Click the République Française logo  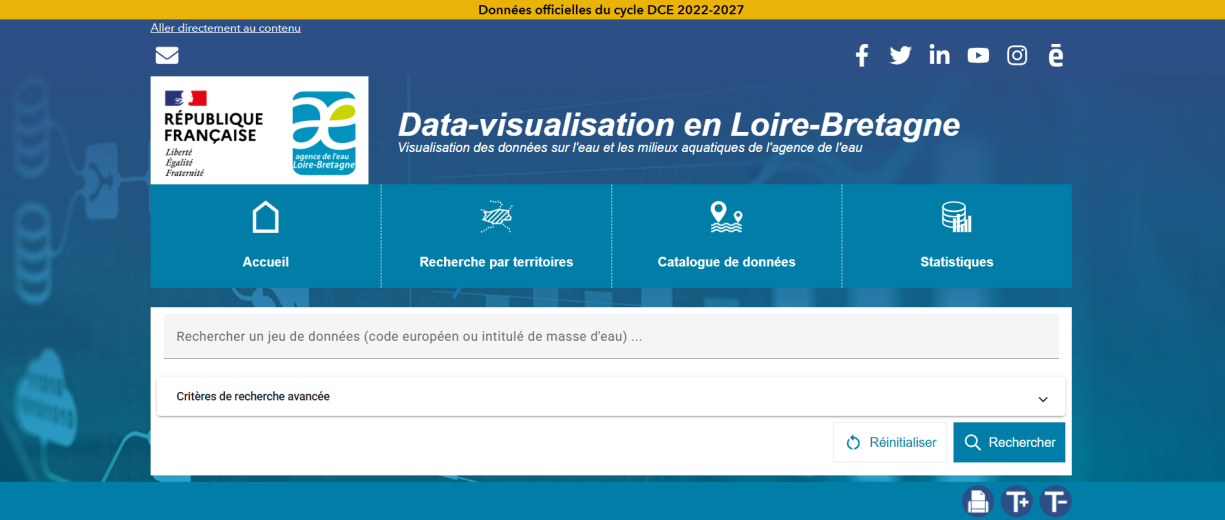click(213, 132)
